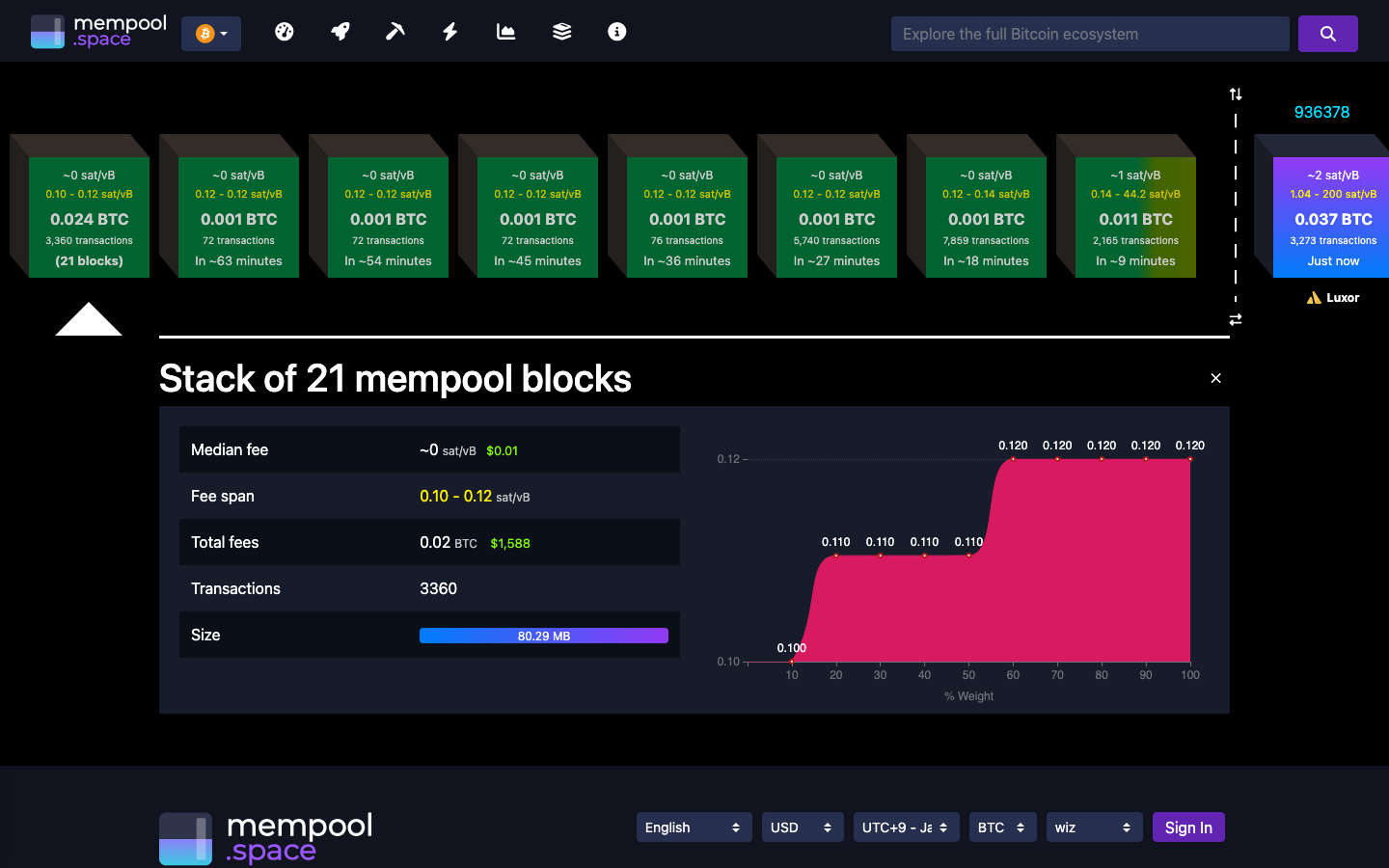This screenshot has height=868, width=1389.
Task: Open the UTC+9 timezone dropdown
Action: click(x=906, y=827)
